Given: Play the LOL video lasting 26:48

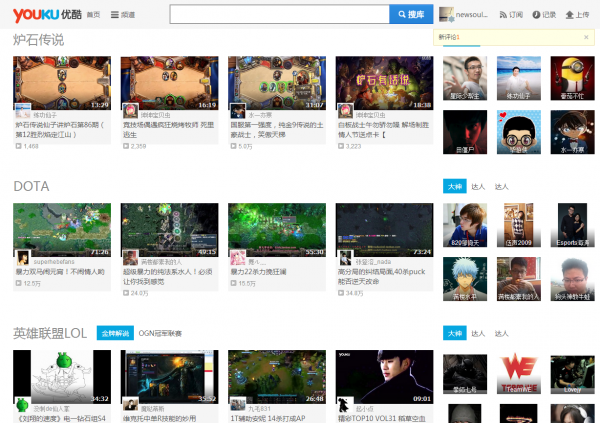Looking at the screenshot, I should [277, 377].
